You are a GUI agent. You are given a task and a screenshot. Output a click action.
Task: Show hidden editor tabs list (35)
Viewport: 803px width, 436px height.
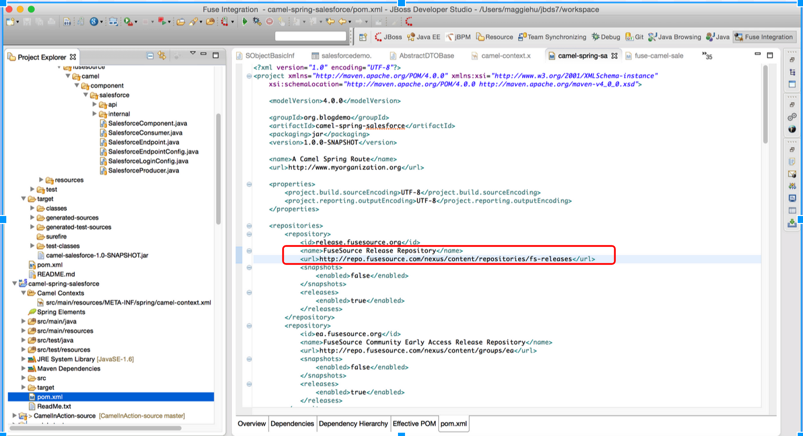[707, 55]
